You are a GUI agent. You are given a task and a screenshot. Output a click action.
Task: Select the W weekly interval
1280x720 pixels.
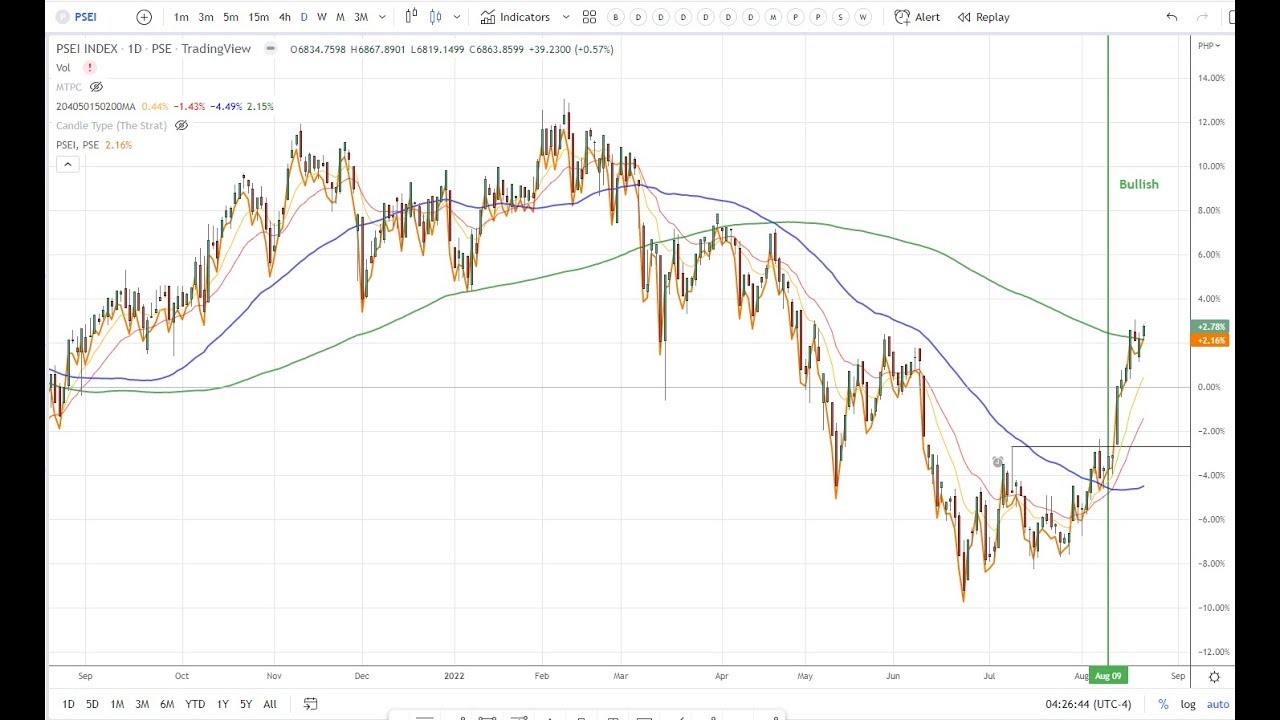click(x=321, y=17)
